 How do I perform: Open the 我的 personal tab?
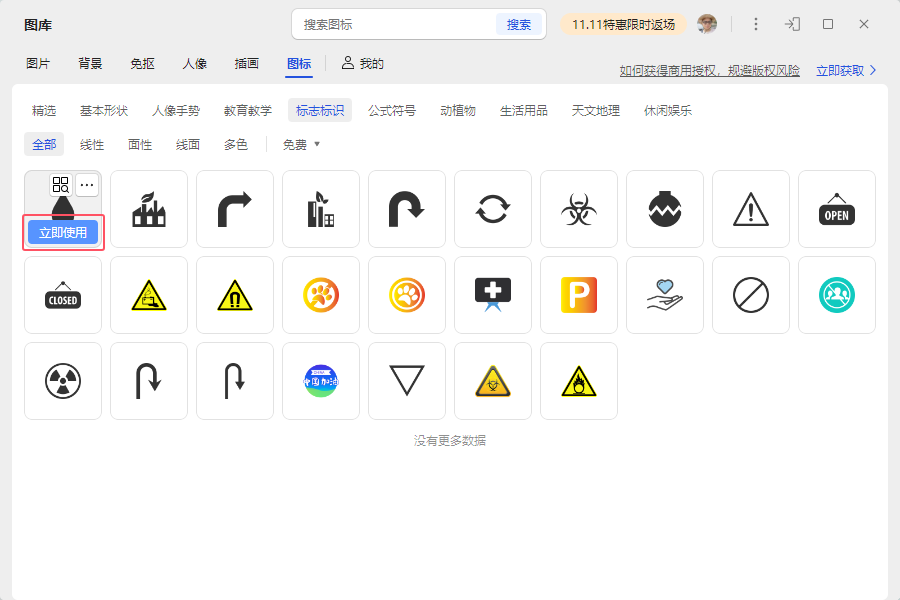point(363,64)
